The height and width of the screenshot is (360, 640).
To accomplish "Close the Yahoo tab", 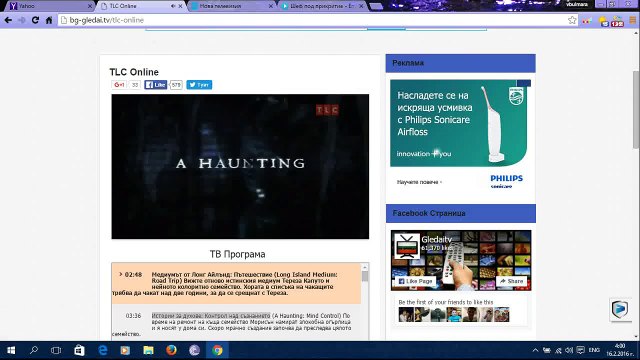I will pyautogui.click(x=90, y=6).
